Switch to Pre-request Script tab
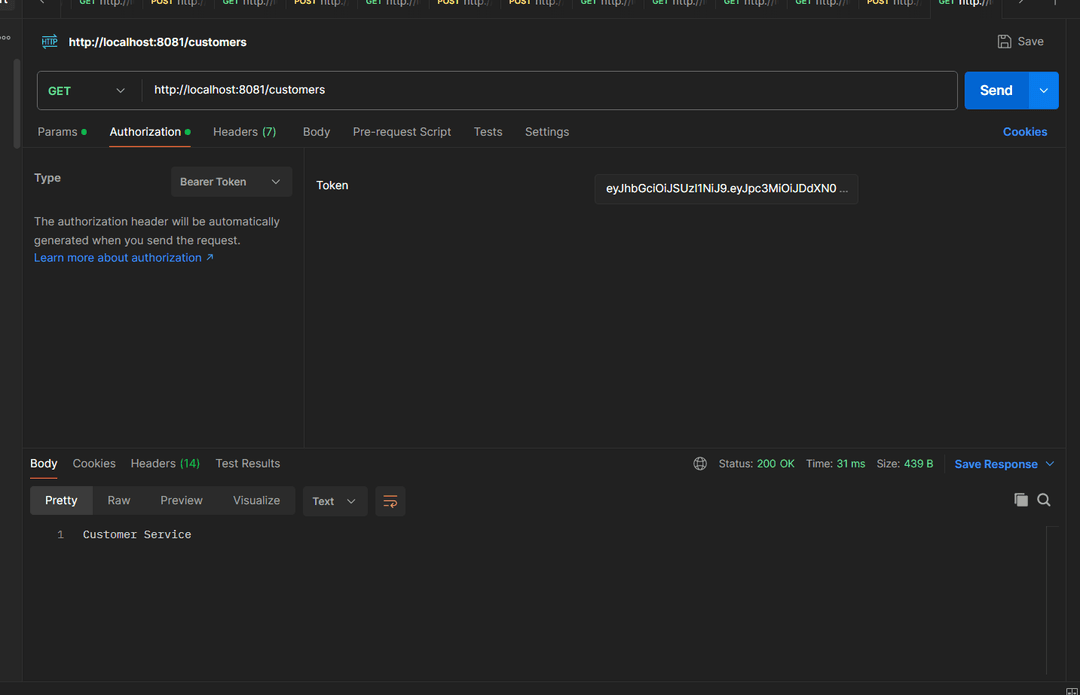The image size is (1080, 695). (401, 132)
